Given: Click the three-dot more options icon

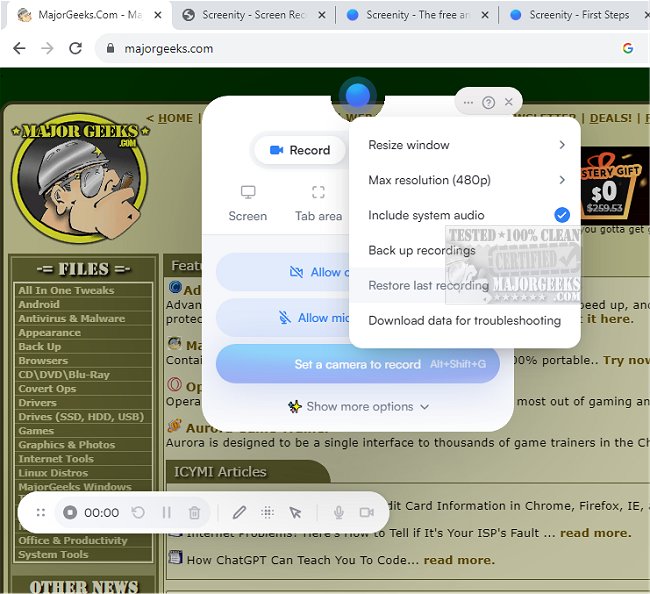Looking at the screenshot, I should 468,102.
